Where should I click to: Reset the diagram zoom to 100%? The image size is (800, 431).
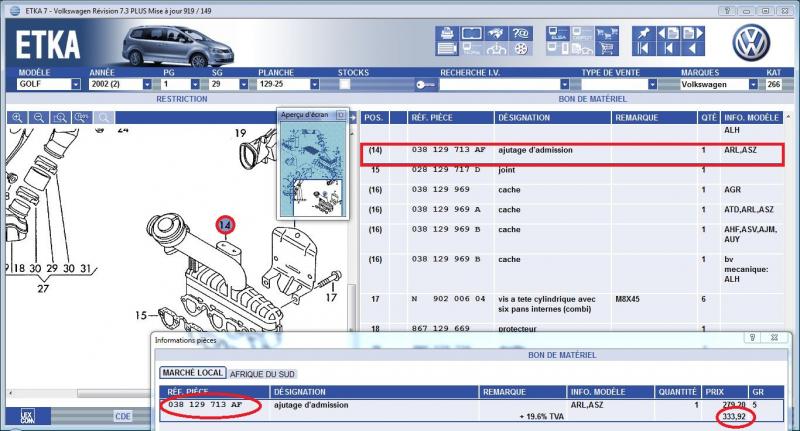(x=82, y=118)
